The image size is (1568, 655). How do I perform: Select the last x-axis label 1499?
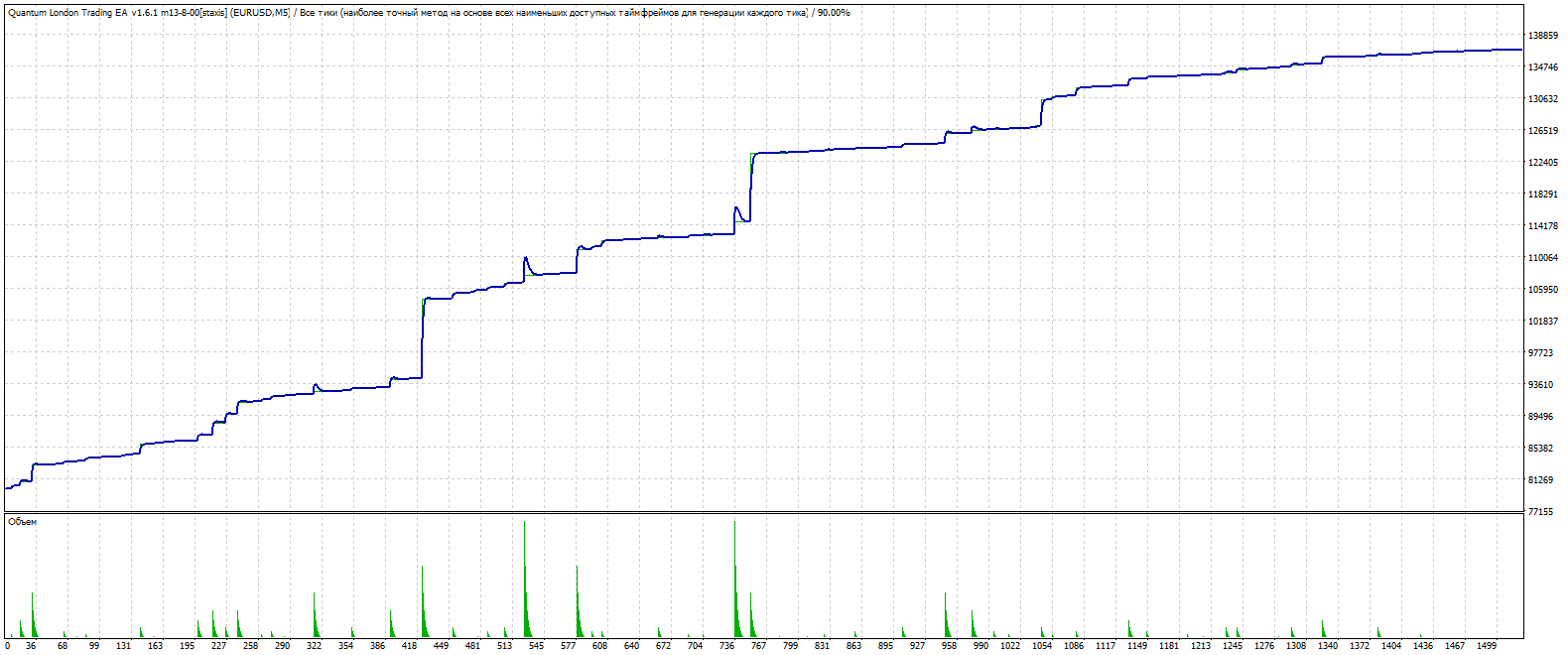coord(1487,646)
